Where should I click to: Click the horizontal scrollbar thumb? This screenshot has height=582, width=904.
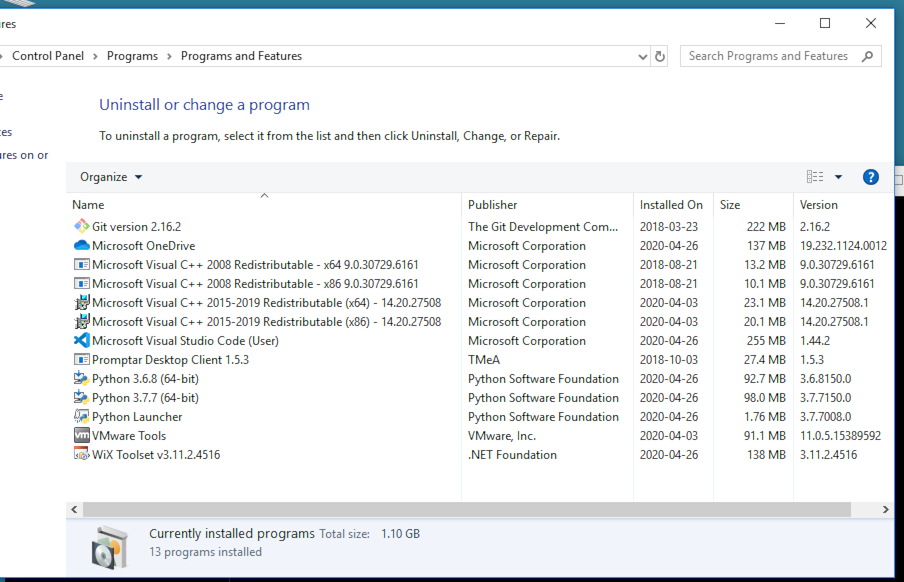click(x=467, y=509)
